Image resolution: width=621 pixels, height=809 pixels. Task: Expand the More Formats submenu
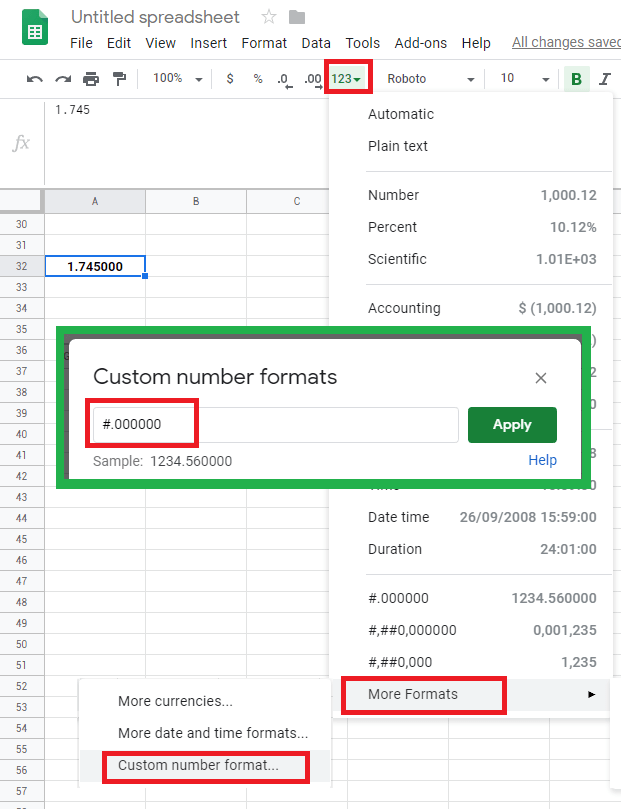pyautogui.click(x=424, y=694)
